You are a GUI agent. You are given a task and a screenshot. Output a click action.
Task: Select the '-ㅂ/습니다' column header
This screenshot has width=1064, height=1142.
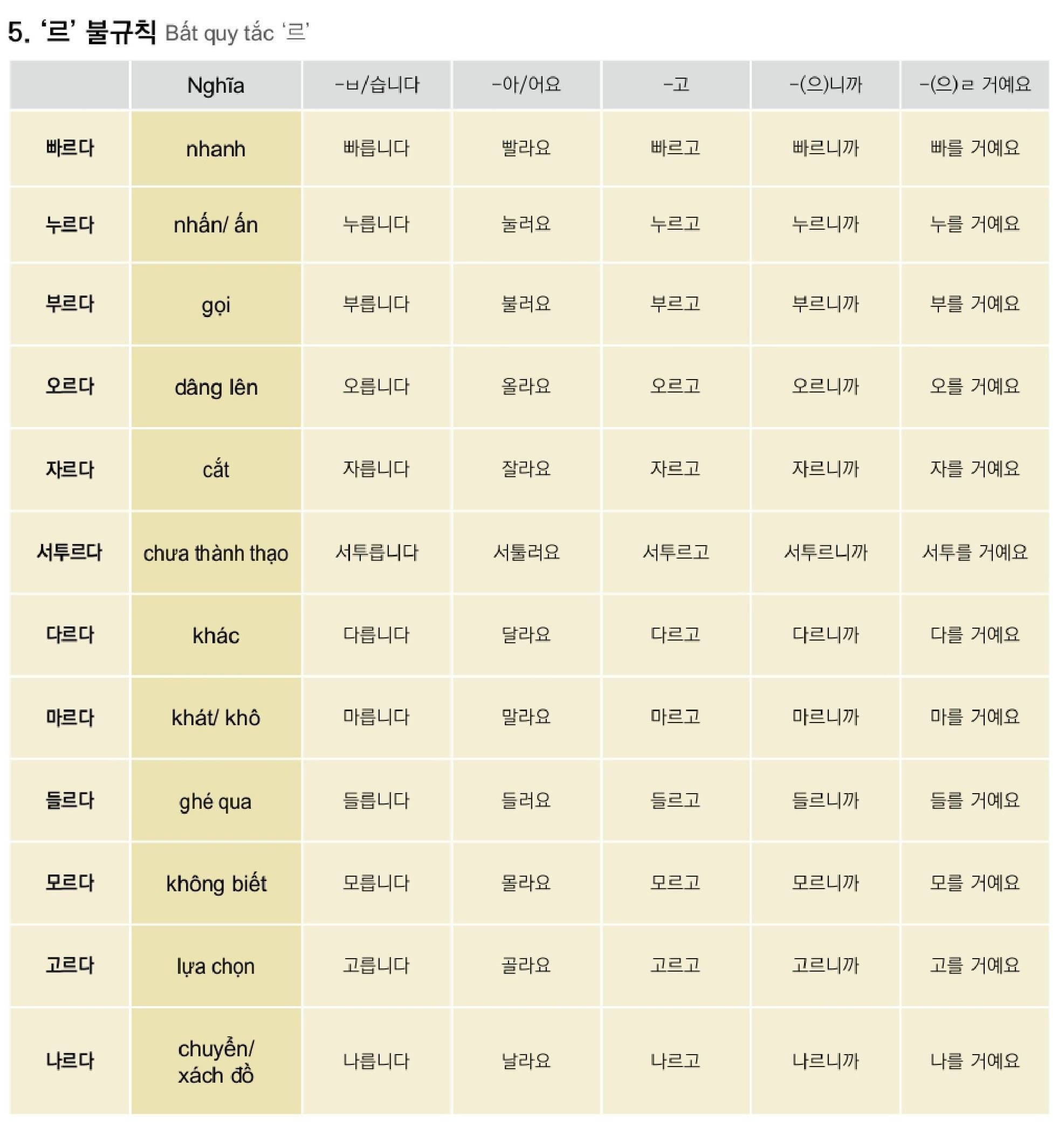pos(376,85)
